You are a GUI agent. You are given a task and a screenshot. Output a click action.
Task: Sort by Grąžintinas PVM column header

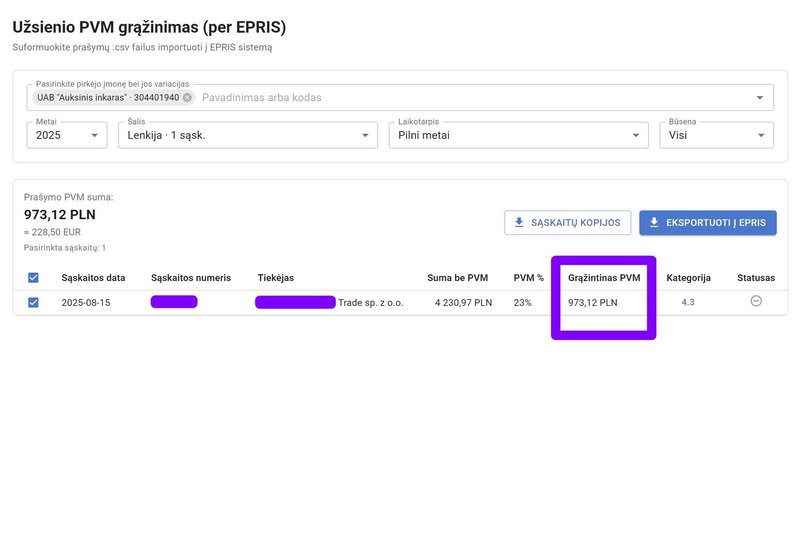click(604, 278)
